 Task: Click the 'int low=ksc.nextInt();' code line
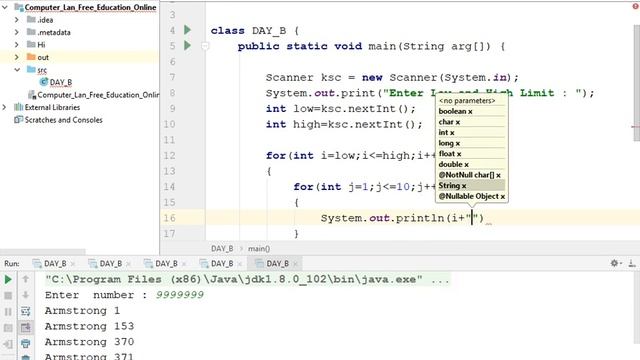[x=340, y=109]
